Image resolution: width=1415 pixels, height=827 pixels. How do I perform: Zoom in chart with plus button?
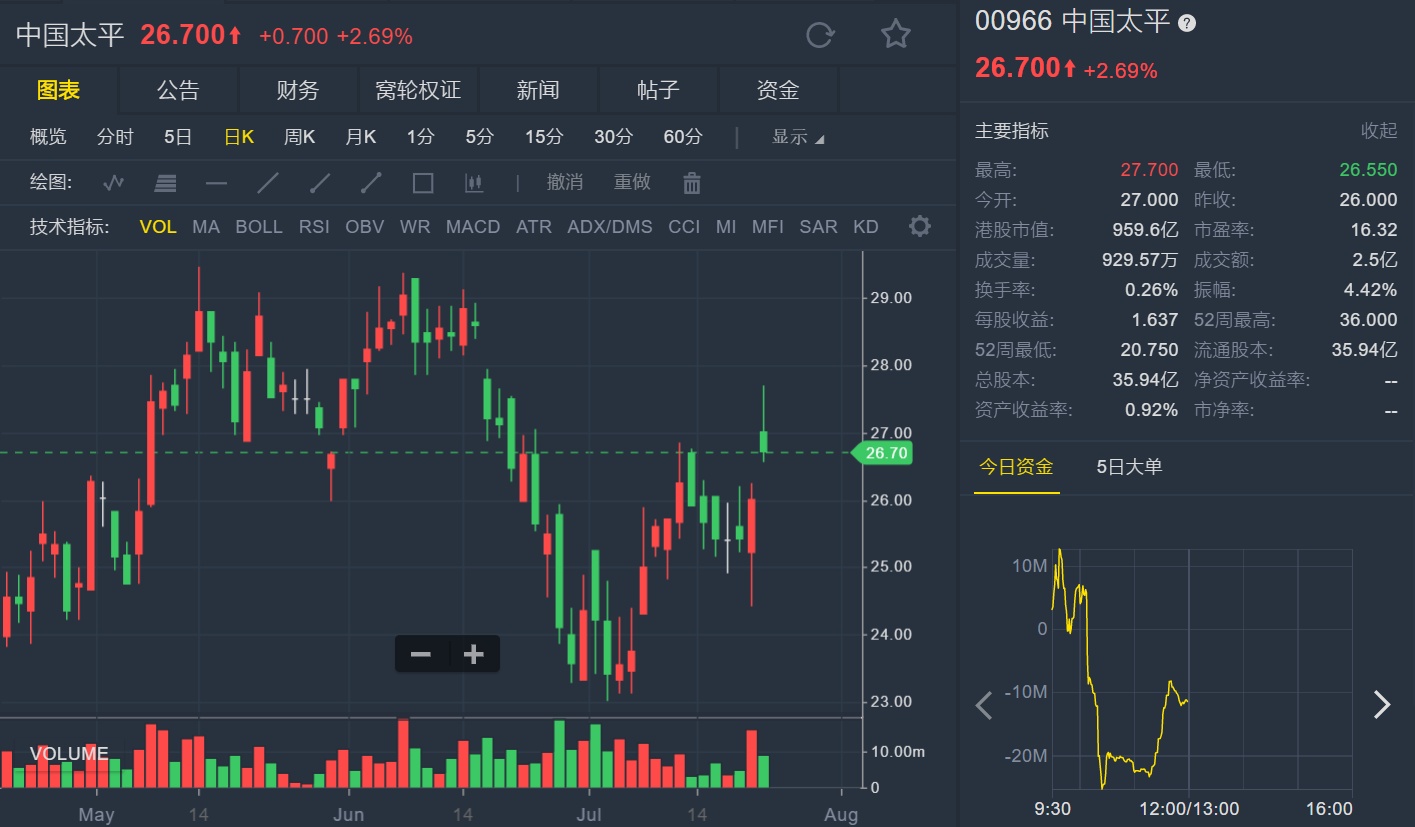(474, 655)
